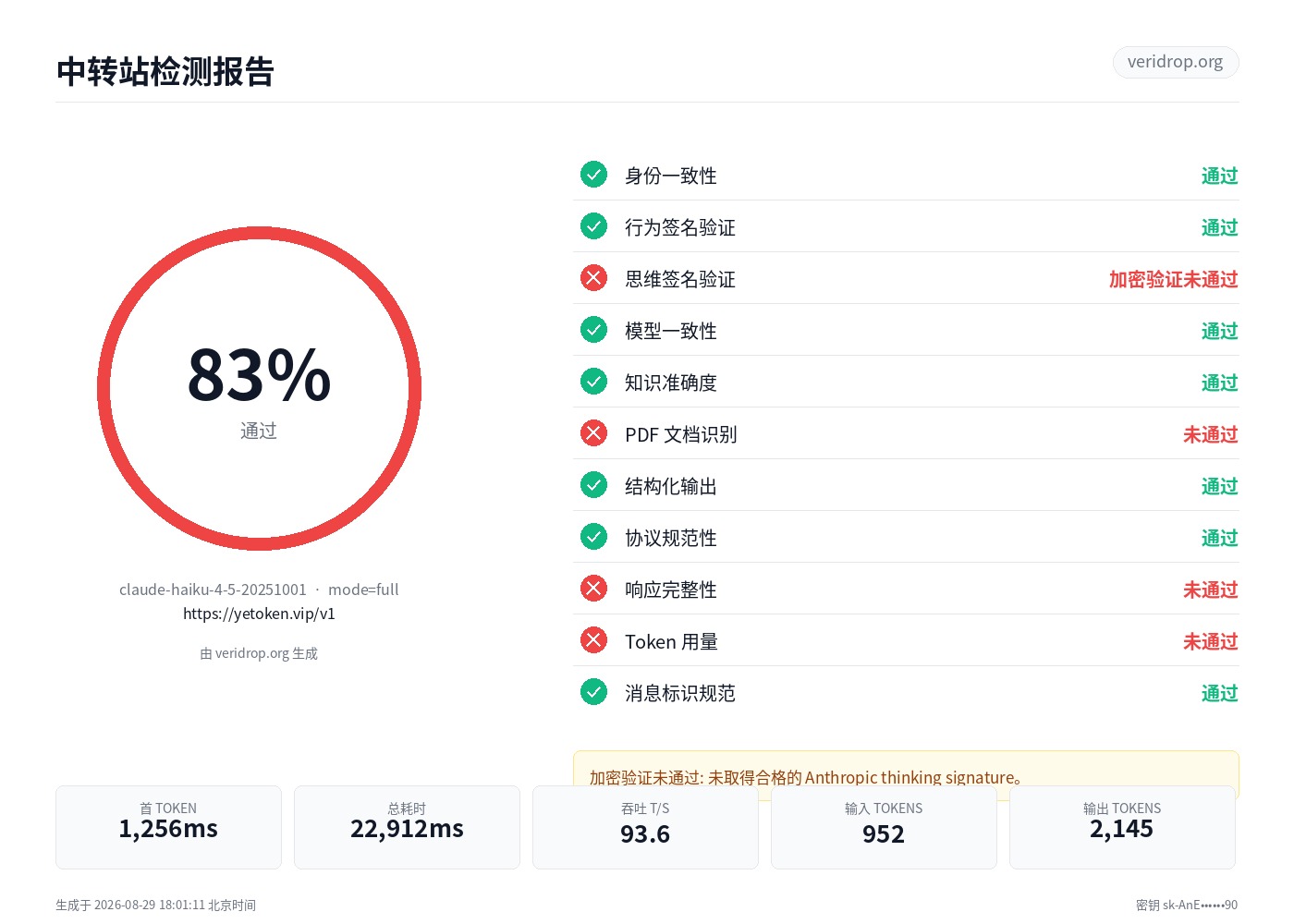The height and width of the screenshot is (924, 1294).
Task: Click the red X icon beside Token 用量
Action: pos(593,639)
